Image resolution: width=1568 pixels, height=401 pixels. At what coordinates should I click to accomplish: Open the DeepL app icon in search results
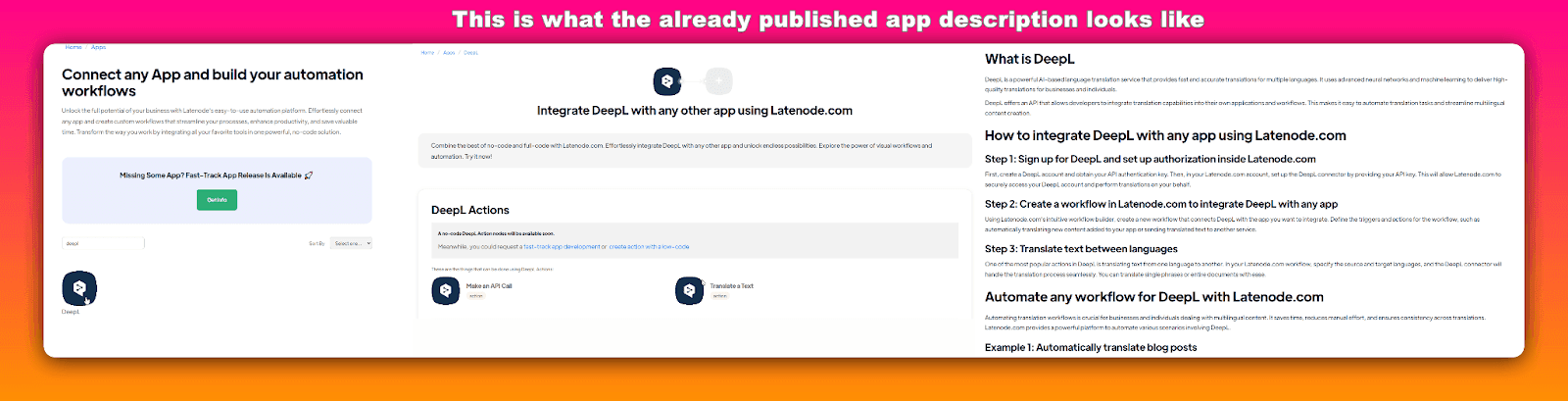tap(79, 288)
